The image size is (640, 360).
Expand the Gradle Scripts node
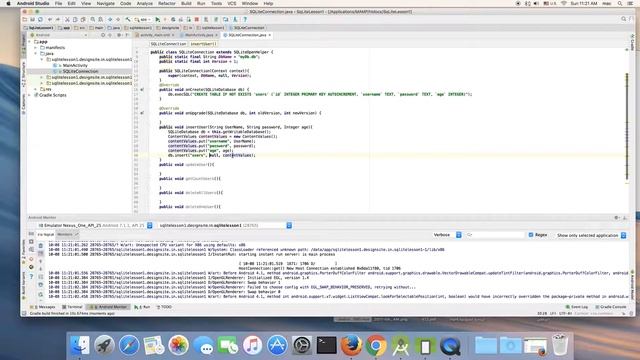coord(30,95)
